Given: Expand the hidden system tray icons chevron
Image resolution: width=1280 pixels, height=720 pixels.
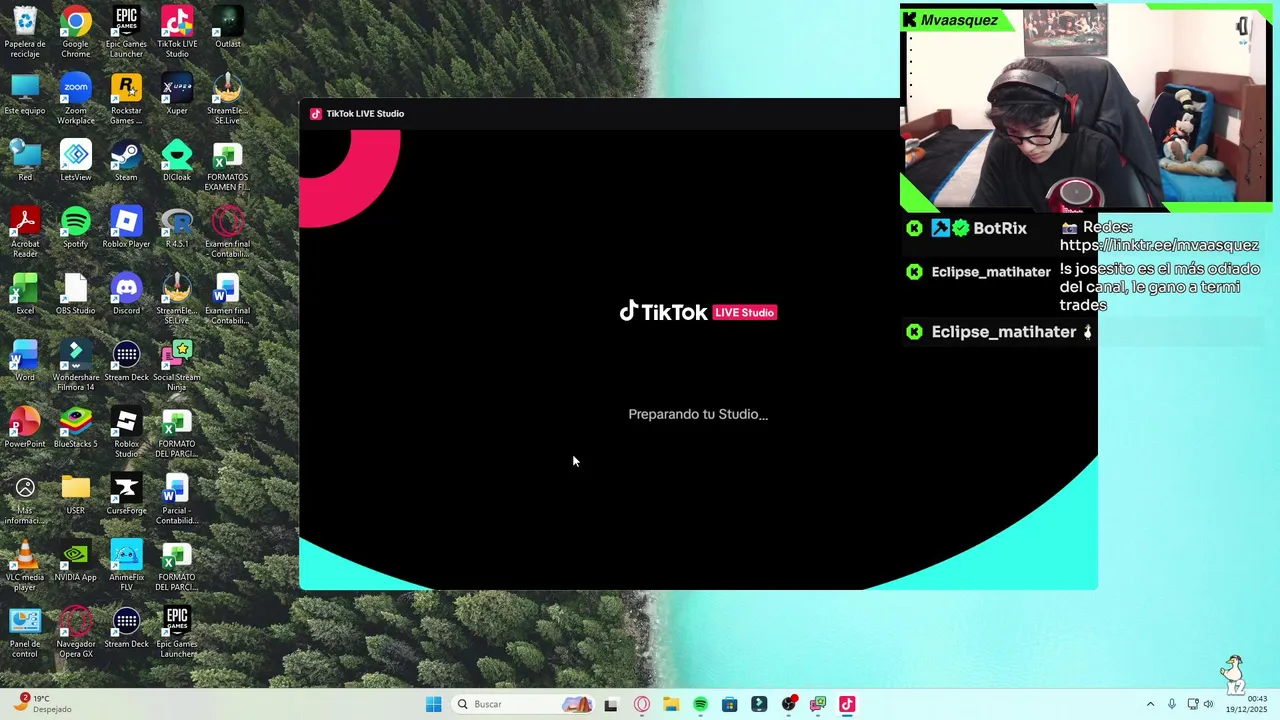Looking at the screenshot, I should [x=1150, y=704].
